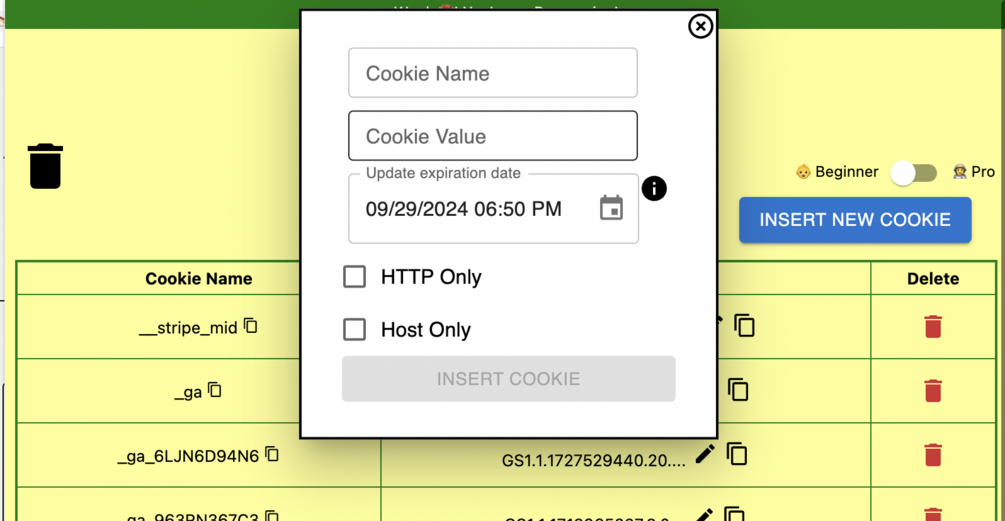Delete the _ga cookie row
Screen dimensions: 1005x521
[932, 391]
